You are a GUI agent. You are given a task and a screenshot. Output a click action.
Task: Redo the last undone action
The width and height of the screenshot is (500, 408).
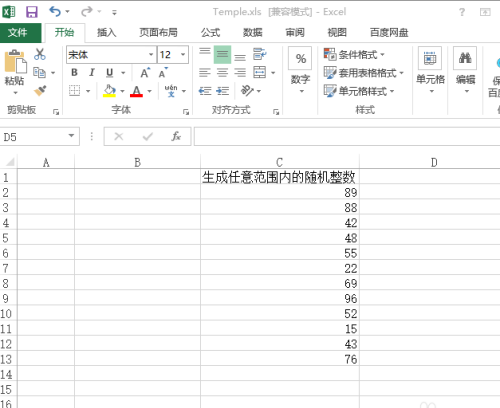tap(87, 12)
